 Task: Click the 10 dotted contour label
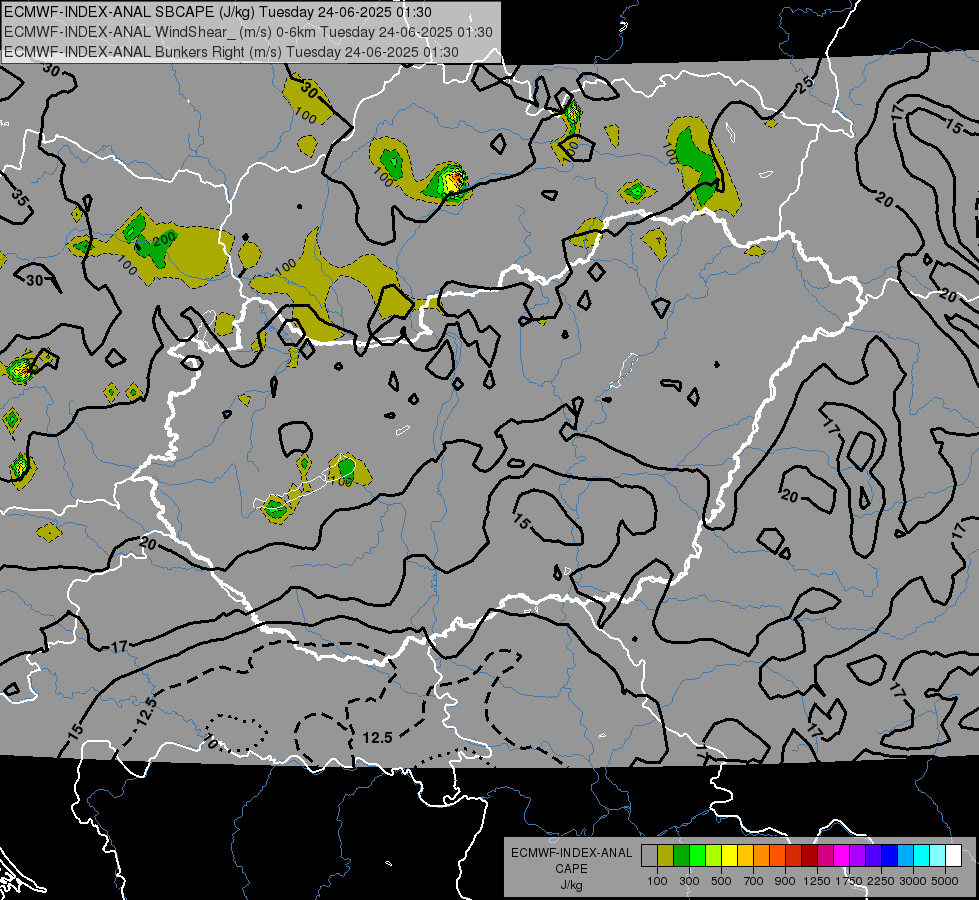pos(211,743)
